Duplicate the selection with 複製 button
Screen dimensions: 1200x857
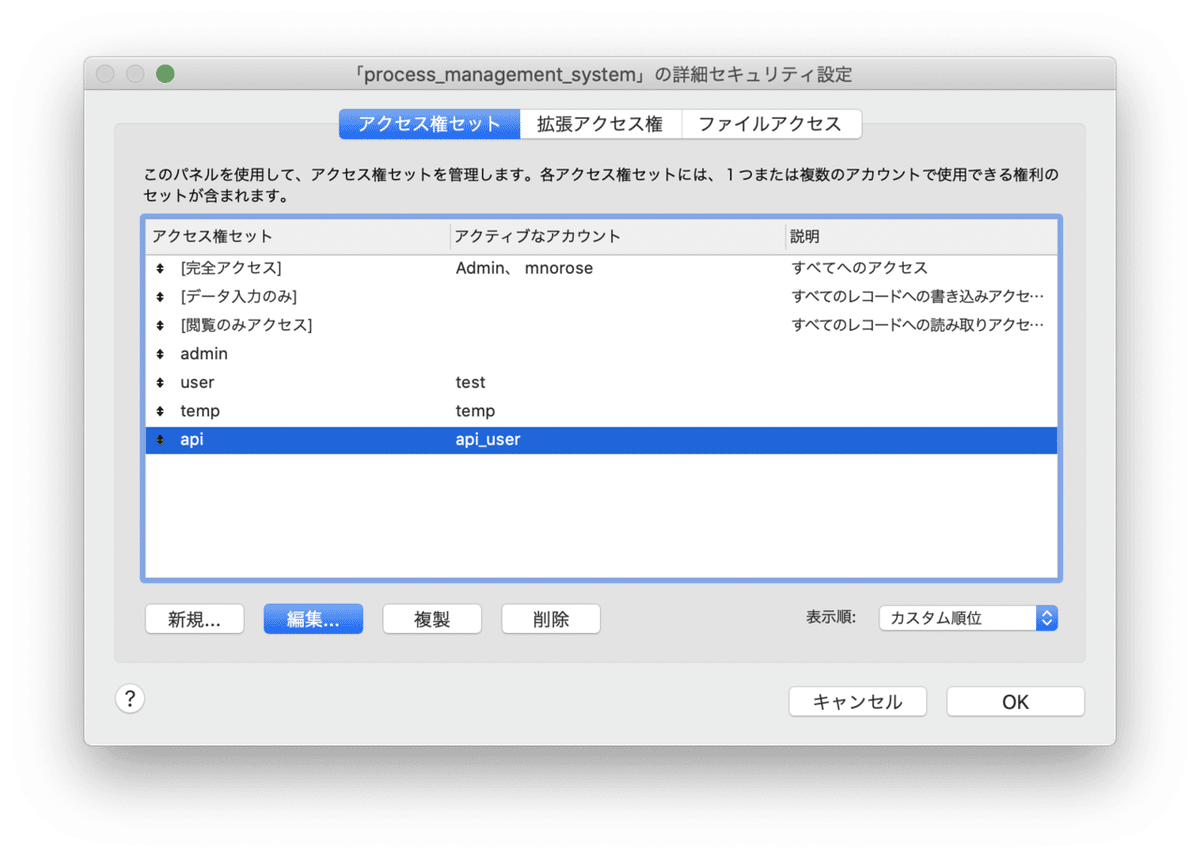(x=432, y=618)
